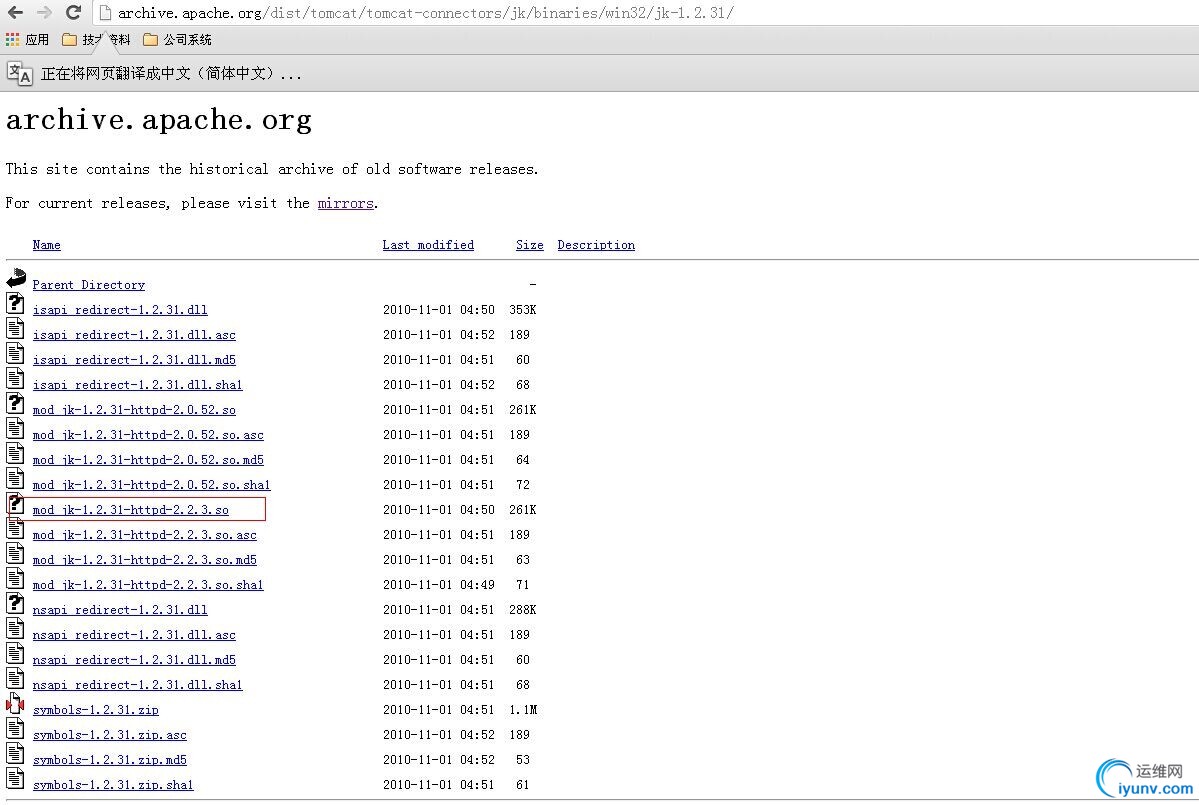
Task: Click the icon beside mod_jk-1.2.31-httpd-2.2.3.so.asc
Action: pos(15,528)
